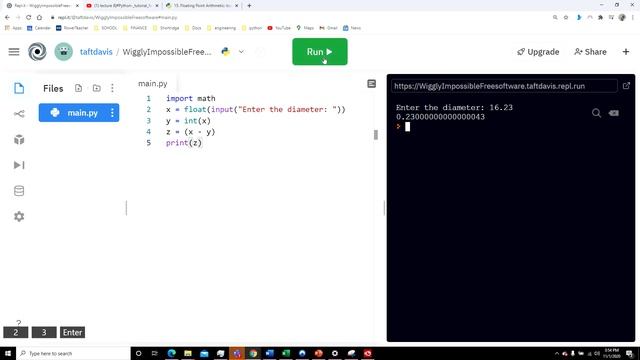Switch to the main.py editor tab
This screenshot has width=640, height=360.
(x=153, y=84)
